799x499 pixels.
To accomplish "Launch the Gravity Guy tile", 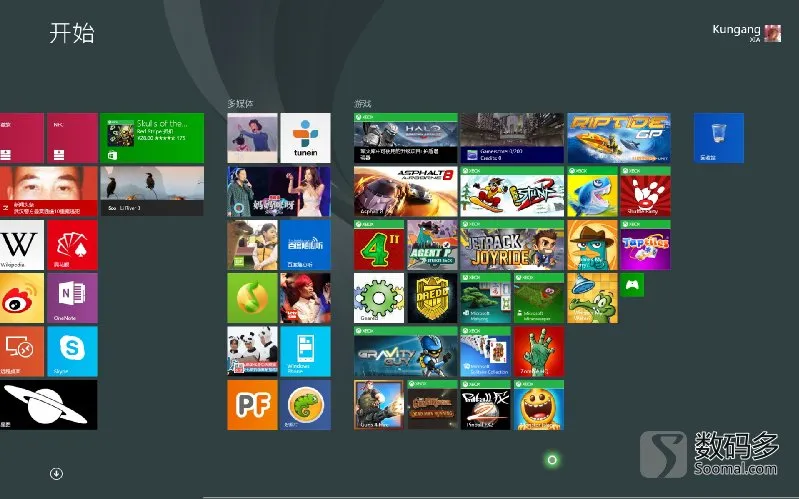I will [x=406, y=352].
